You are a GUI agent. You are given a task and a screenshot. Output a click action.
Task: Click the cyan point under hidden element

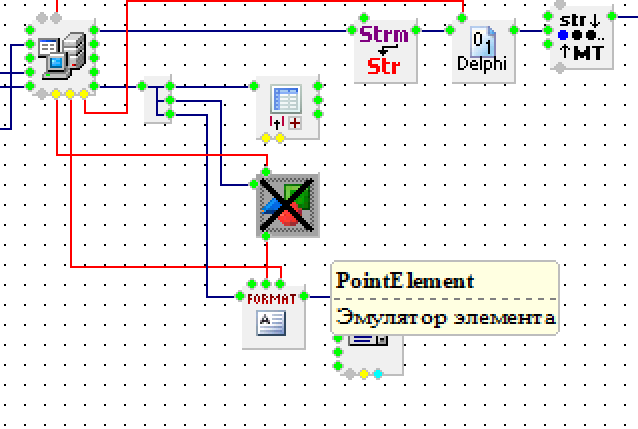[x=377, y=374]
